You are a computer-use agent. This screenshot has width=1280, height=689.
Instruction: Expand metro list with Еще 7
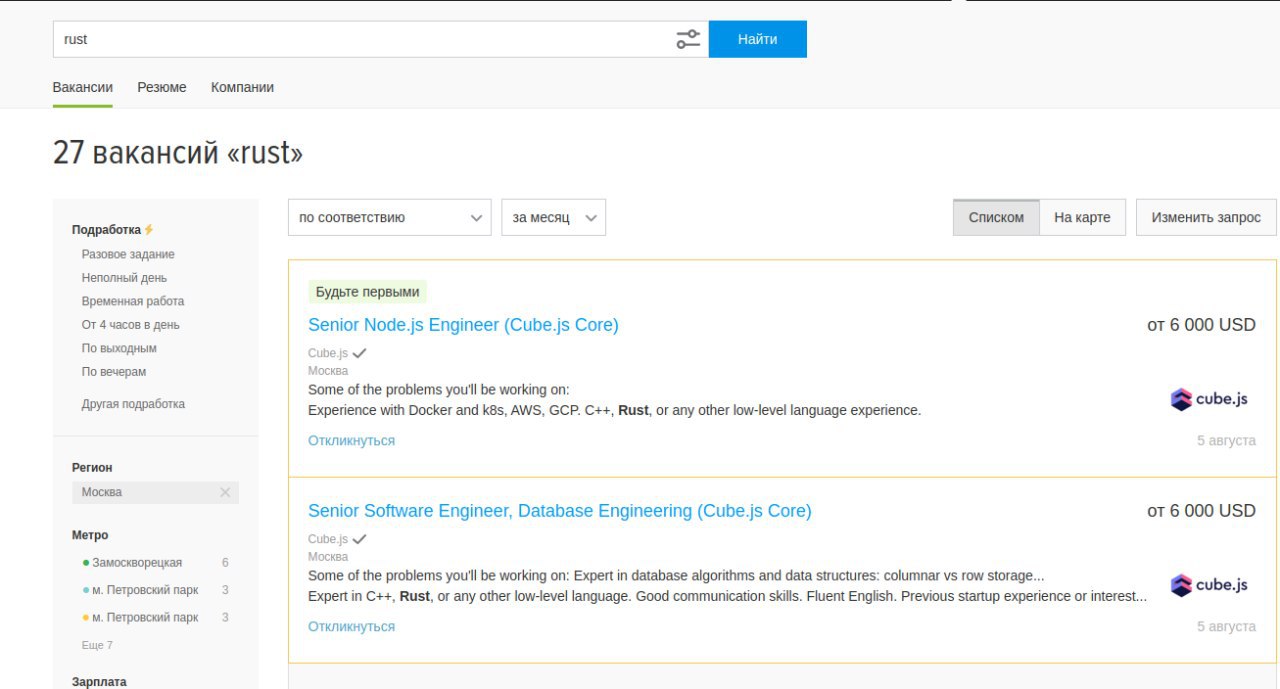[x=97, y=645]
